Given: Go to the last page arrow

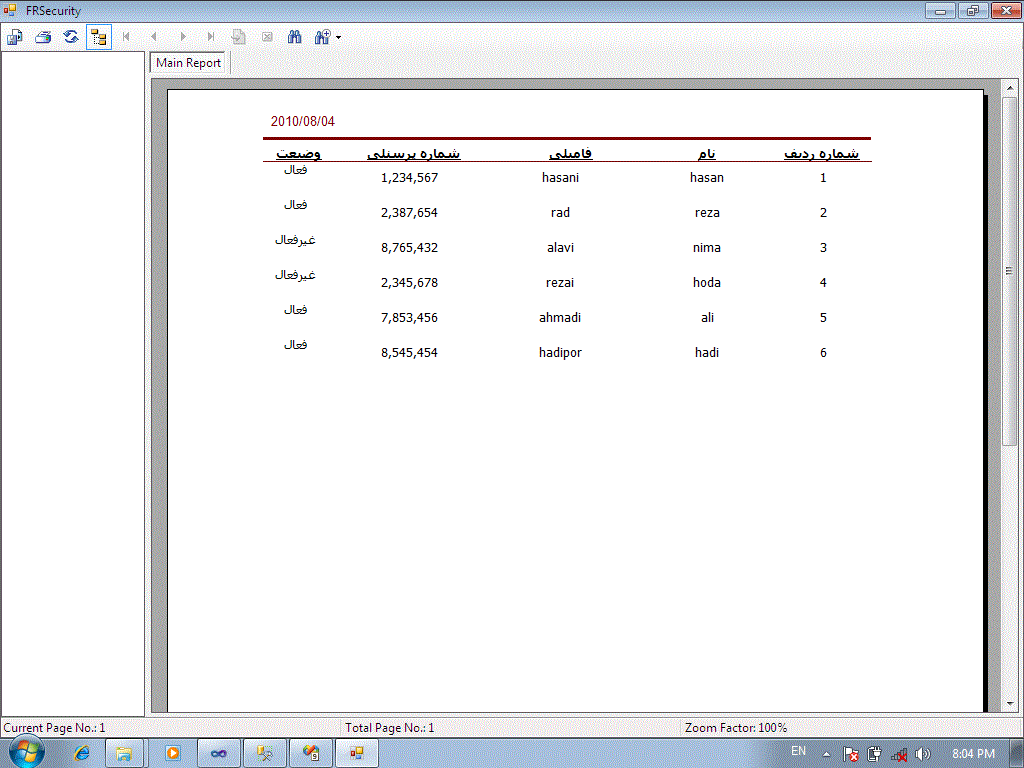Looking at the screenshot, I should coord(210,37).
